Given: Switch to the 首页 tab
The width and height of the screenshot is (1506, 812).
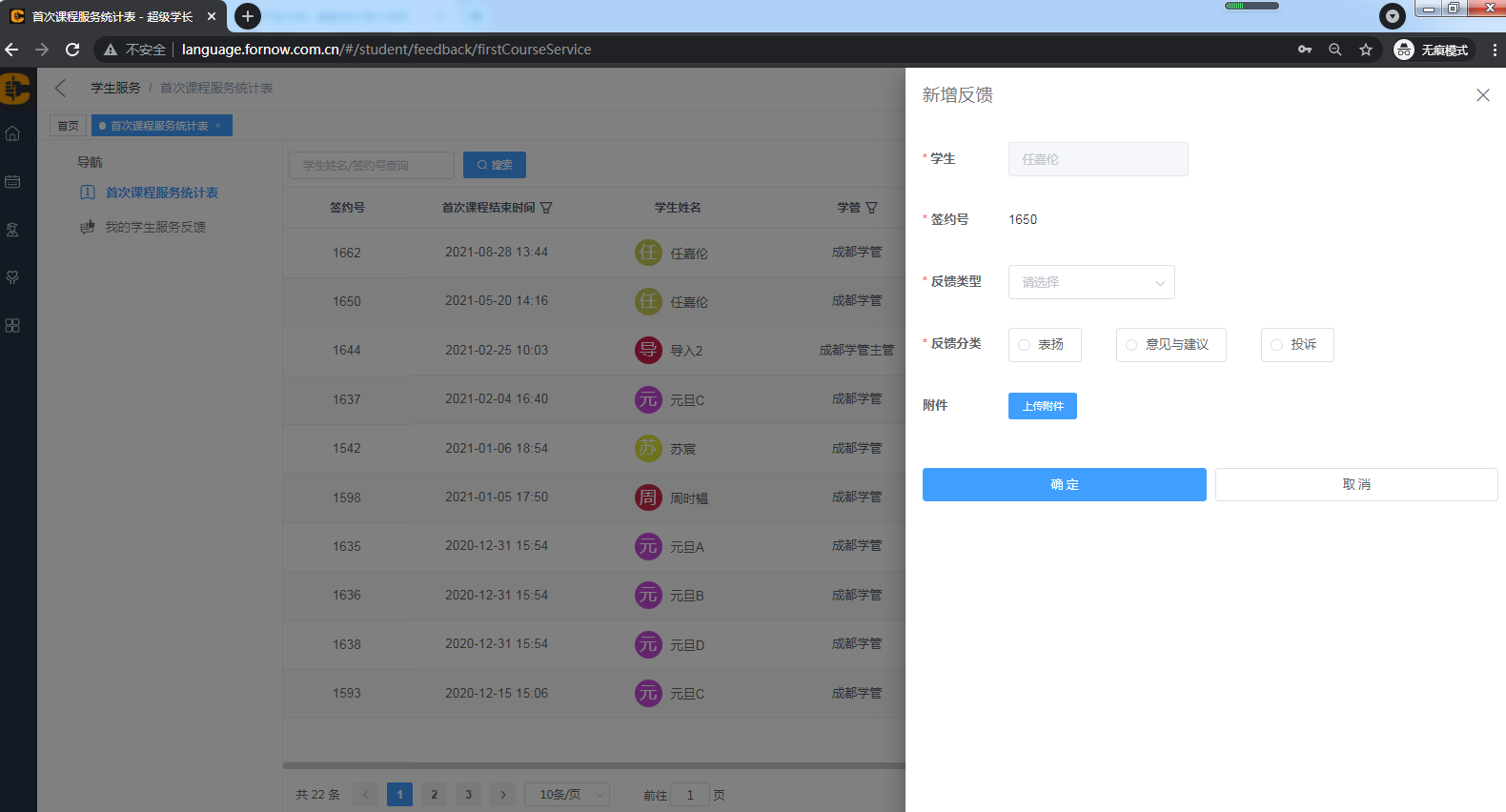Looking at the screenshot, I should tap(68, 126).
